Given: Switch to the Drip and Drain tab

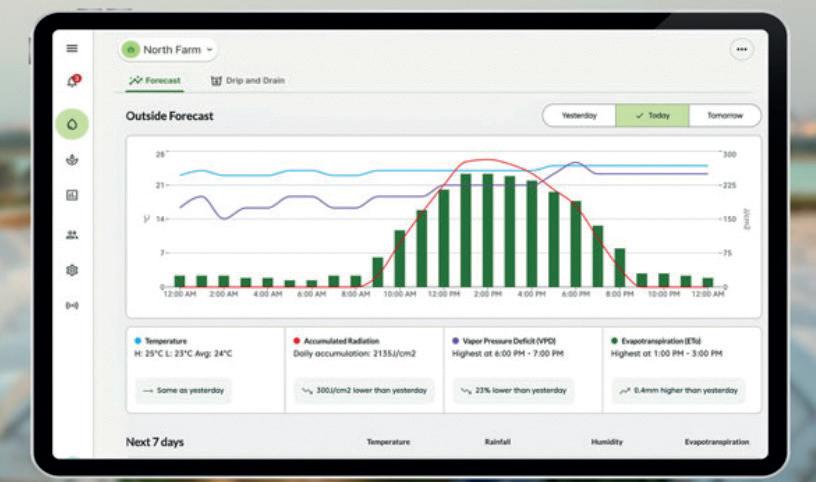Looking at the screenshot, I should pos(248,81).
